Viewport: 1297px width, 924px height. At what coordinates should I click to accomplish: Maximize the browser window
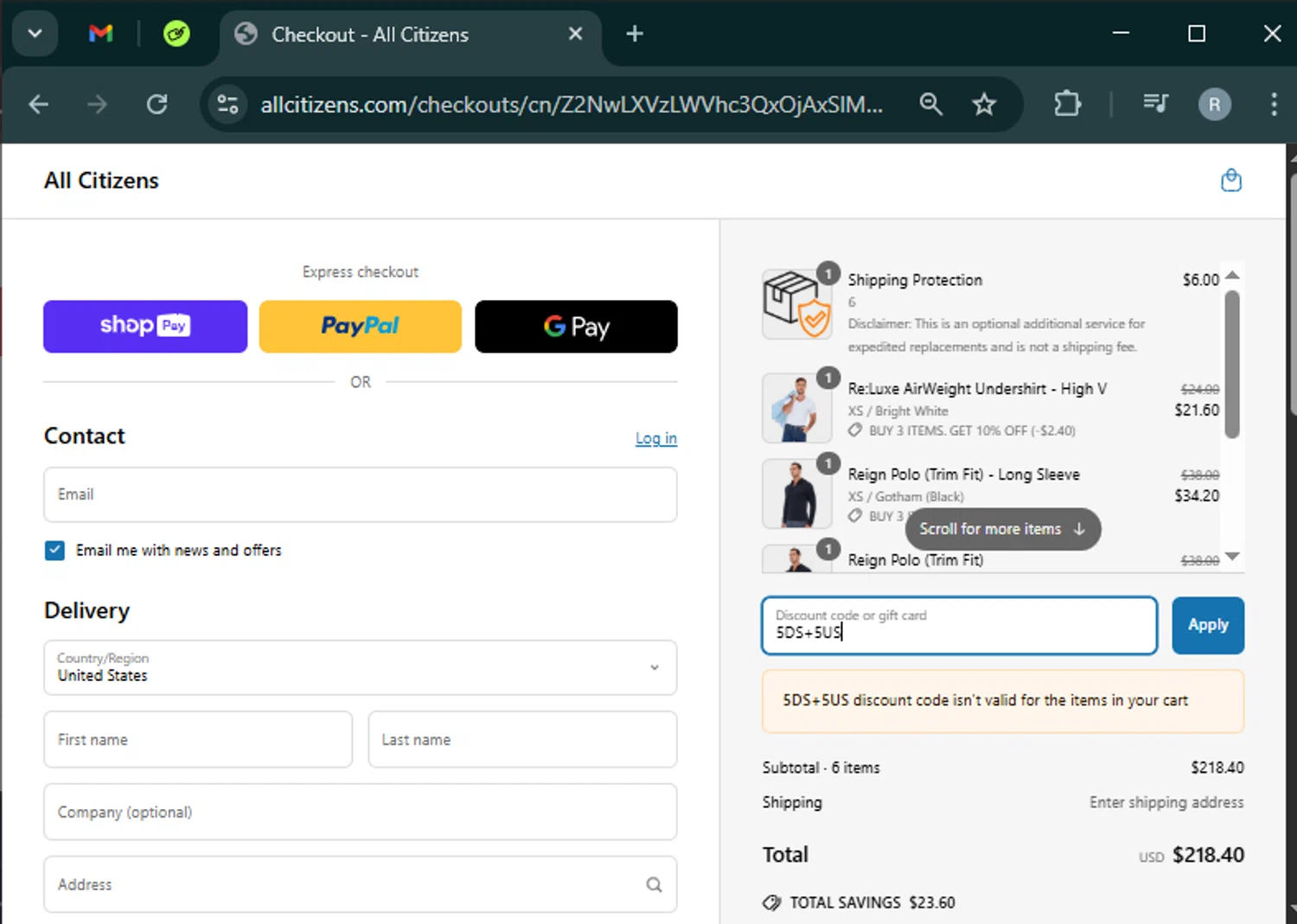[x=1197, y=34]
